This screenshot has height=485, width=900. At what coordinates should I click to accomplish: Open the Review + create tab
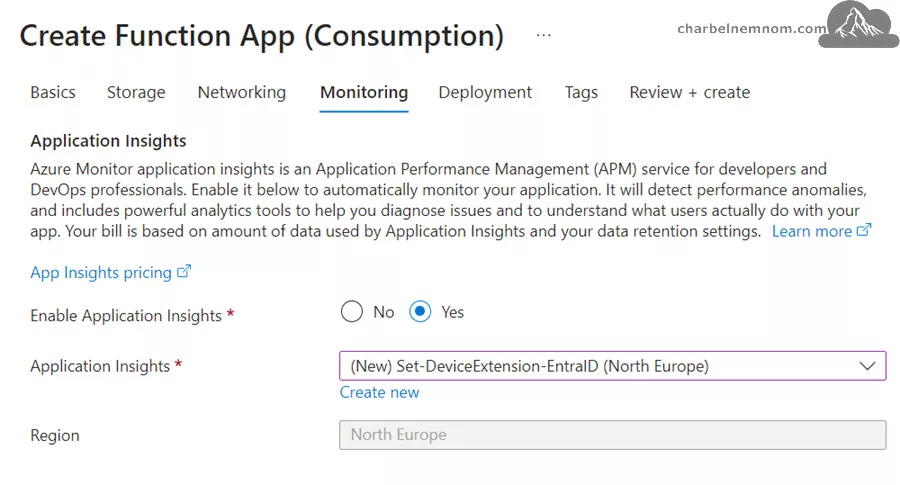click(689, 92)
